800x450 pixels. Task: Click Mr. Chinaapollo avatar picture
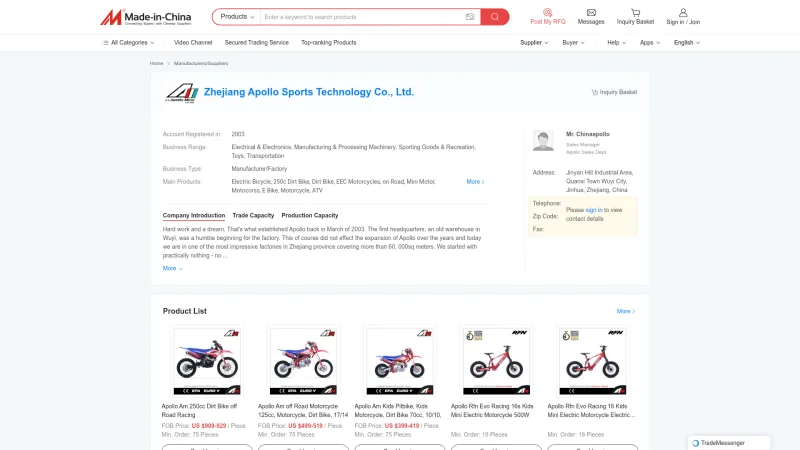[543, 140]
